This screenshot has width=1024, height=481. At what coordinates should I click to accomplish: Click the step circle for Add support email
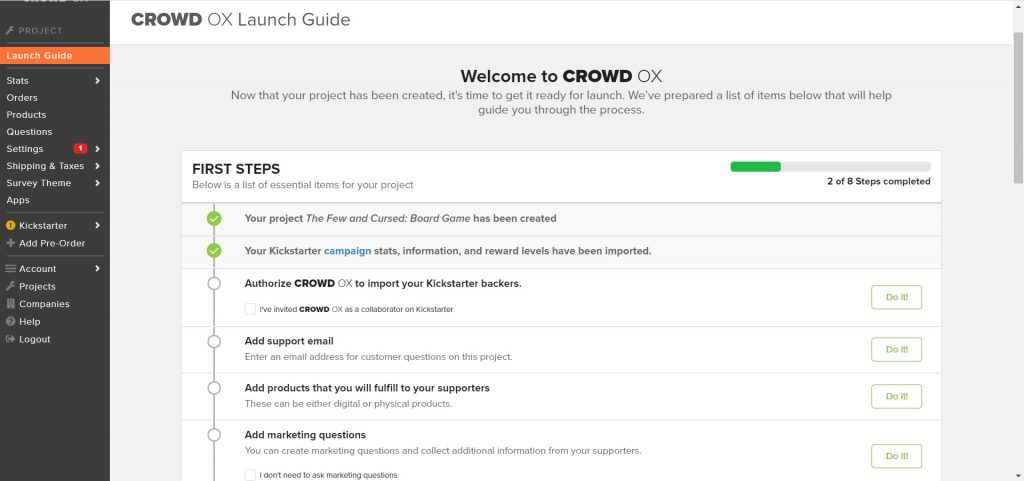click(214, 341)
